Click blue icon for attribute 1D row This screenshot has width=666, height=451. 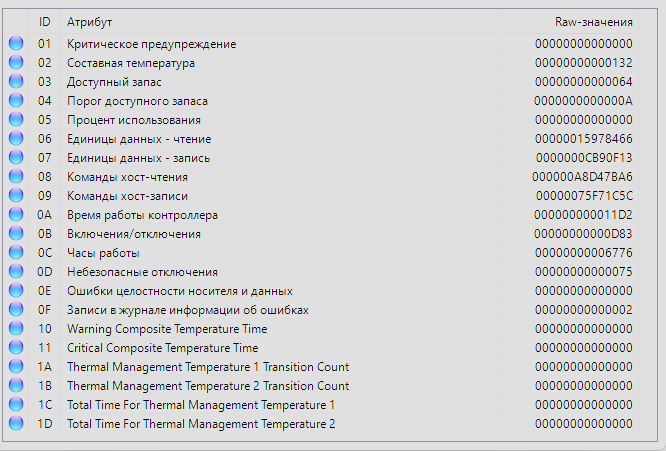point(16,423)
